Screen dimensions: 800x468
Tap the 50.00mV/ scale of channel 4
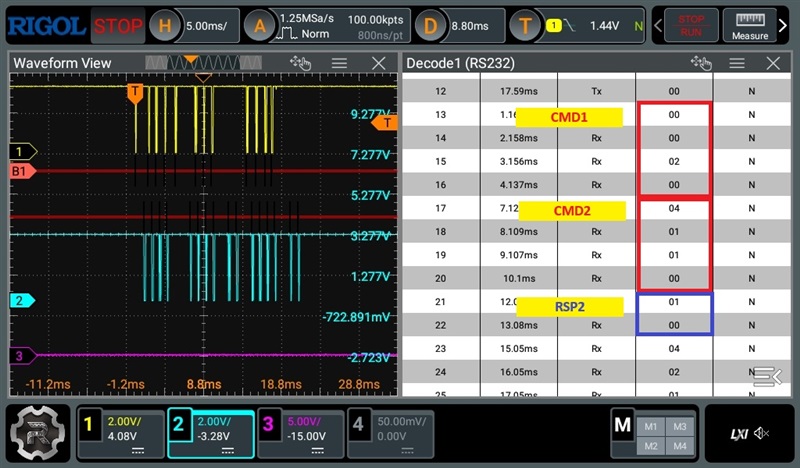[402, 422]
